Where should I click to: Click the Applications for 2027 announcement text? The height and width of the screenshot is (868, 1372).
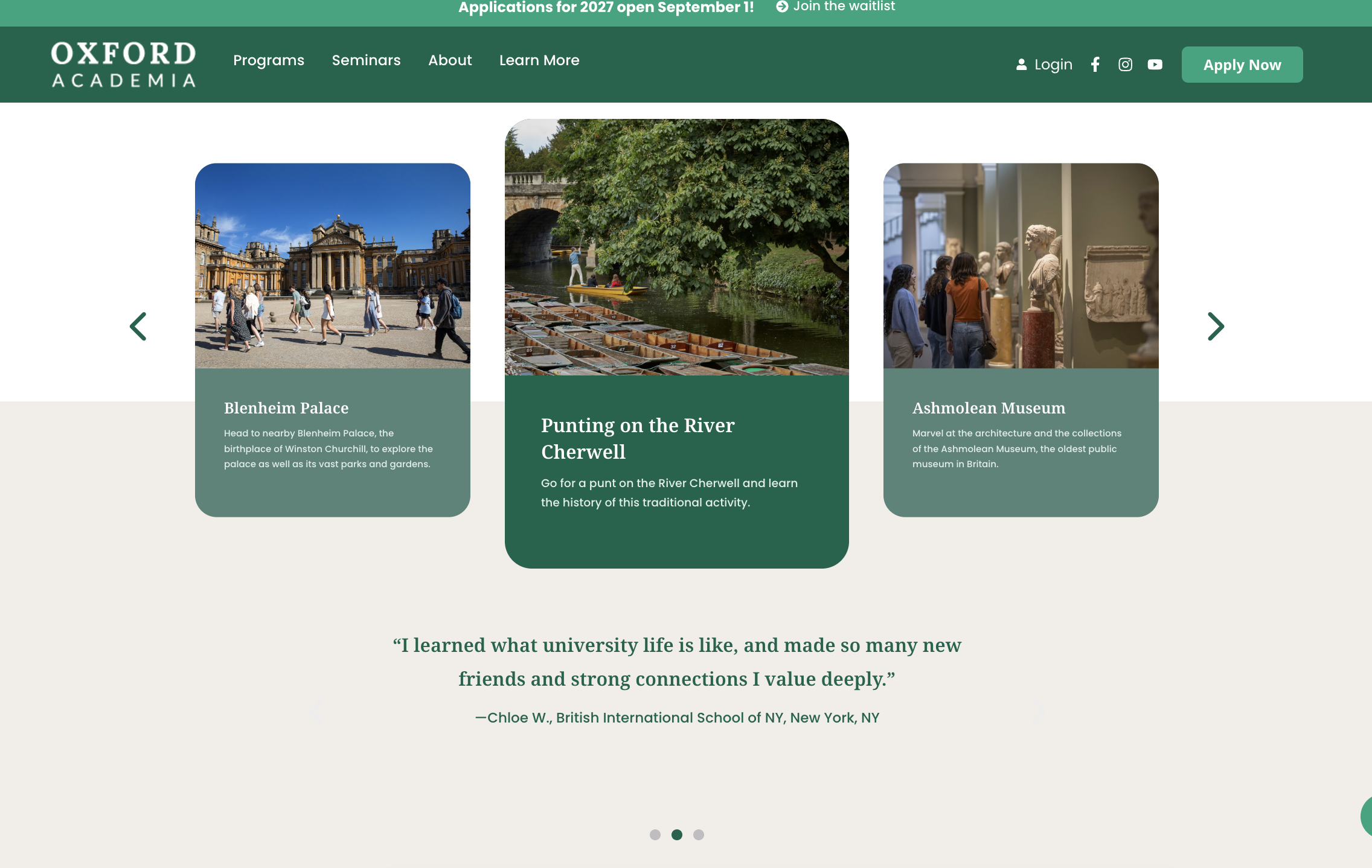coord(606,7)
